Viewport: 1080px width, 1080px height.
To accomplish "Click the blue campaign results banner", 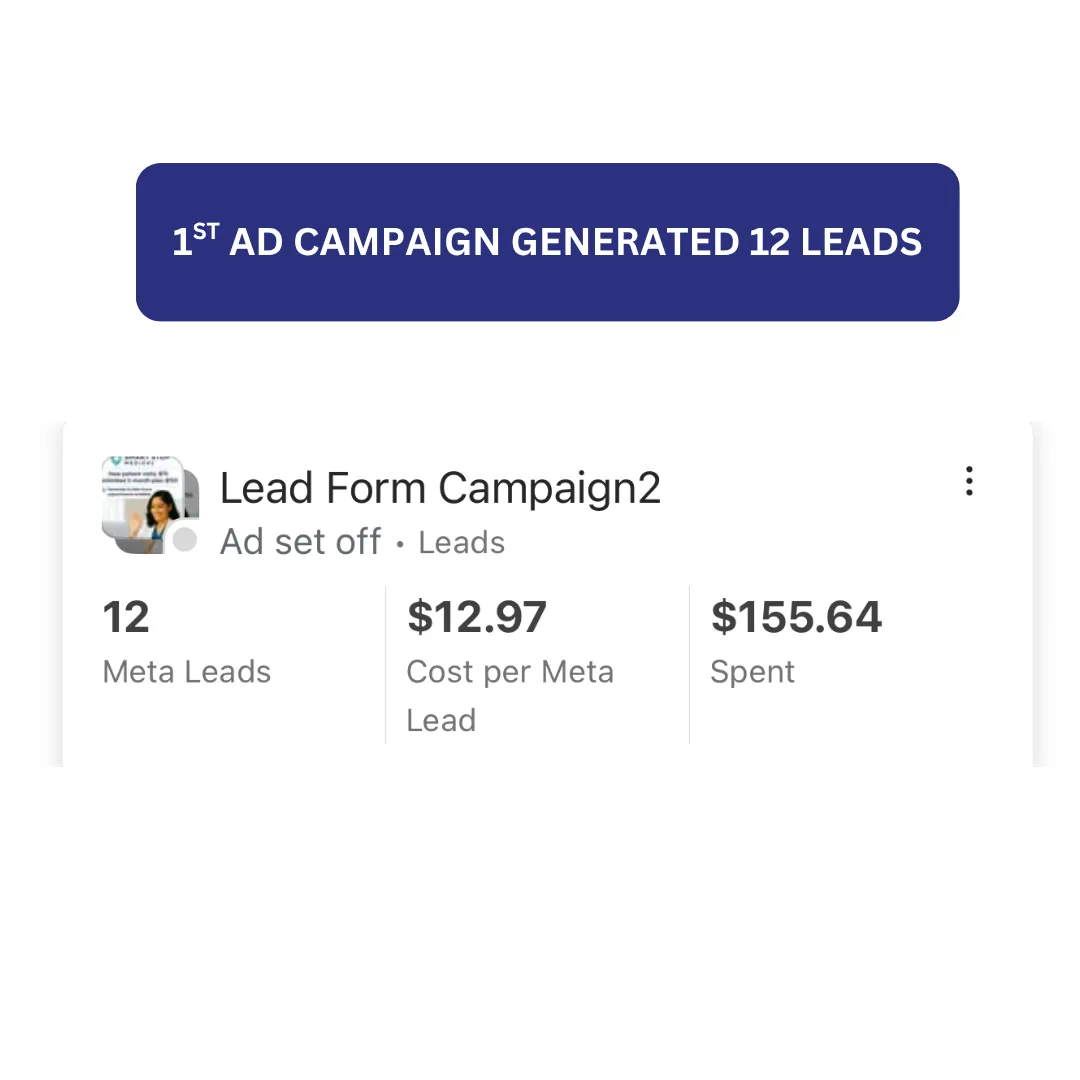I will pos(548,242).
